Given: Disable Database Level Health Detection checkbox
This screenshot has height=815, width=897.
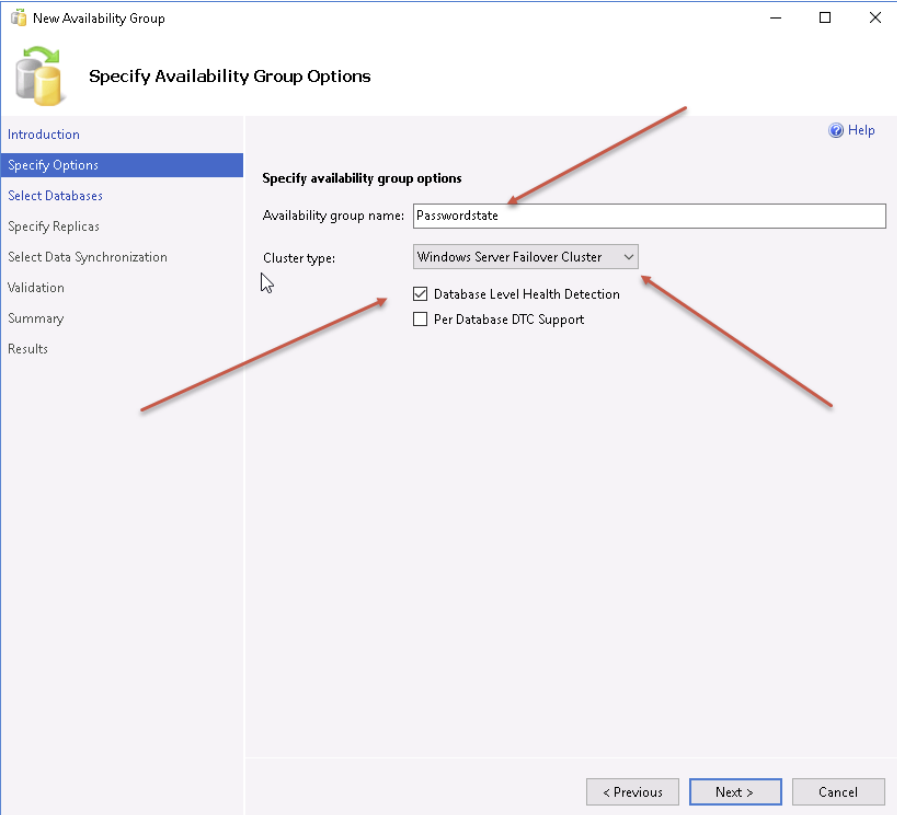Looking at the screenshot, I should [420, 294].
